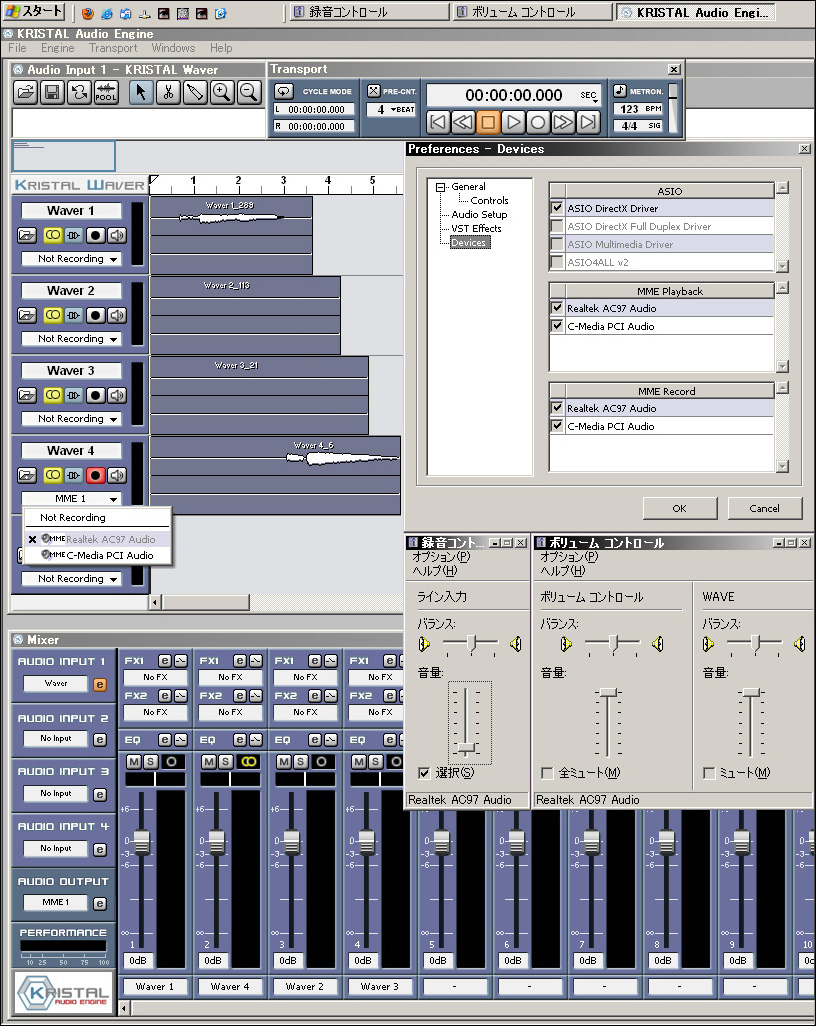Select Audio Setup in Preferences tree
This screenshot has height=1026, width=816.
tap(479, 214)
